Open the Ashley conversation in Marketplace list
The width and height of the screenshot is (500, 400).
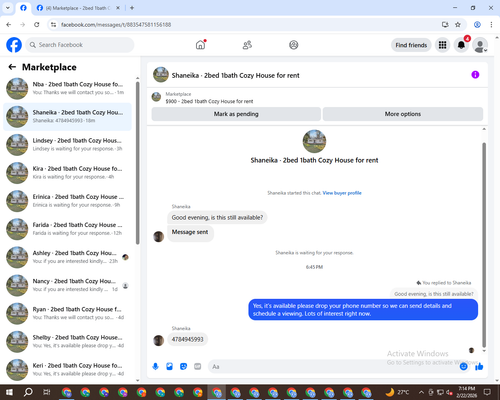[67, 257]
